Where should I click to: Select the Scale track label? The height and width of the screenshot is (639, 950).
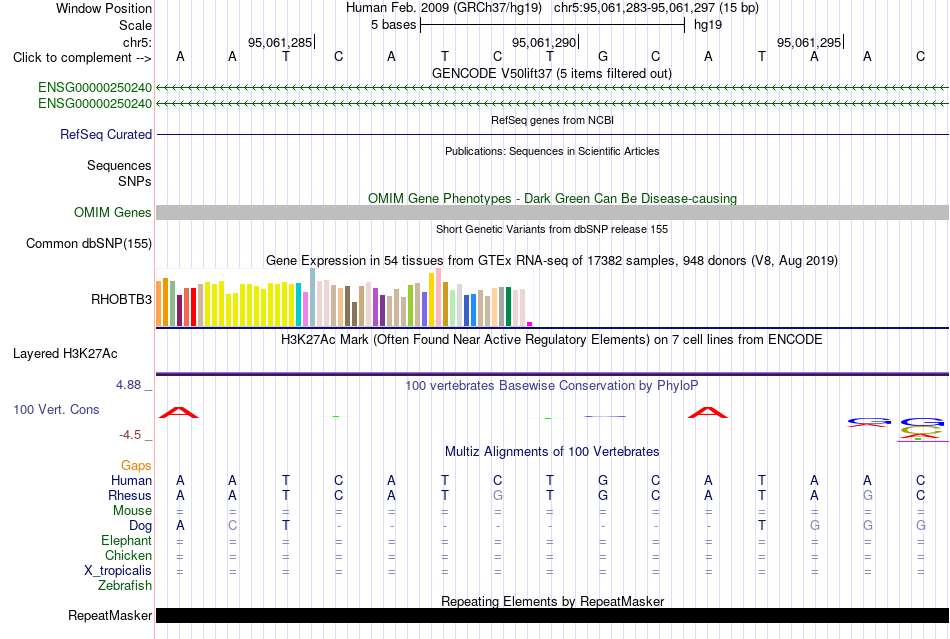tap(135, 25)
